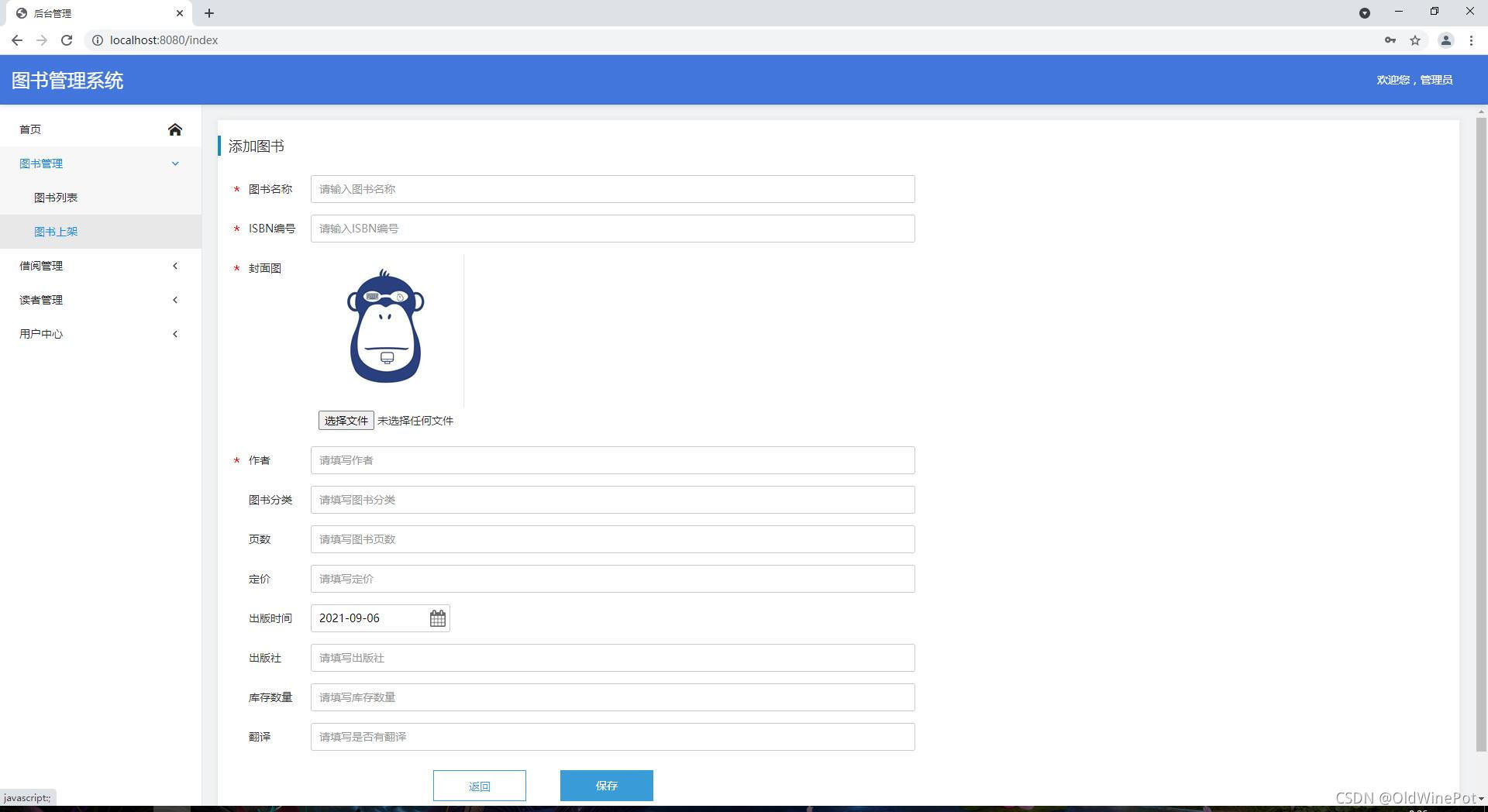The height and width of the screenshot is (812, 1488).
Task: Open the calendar icon in 出版时间 field
Action: pos(438,618)
